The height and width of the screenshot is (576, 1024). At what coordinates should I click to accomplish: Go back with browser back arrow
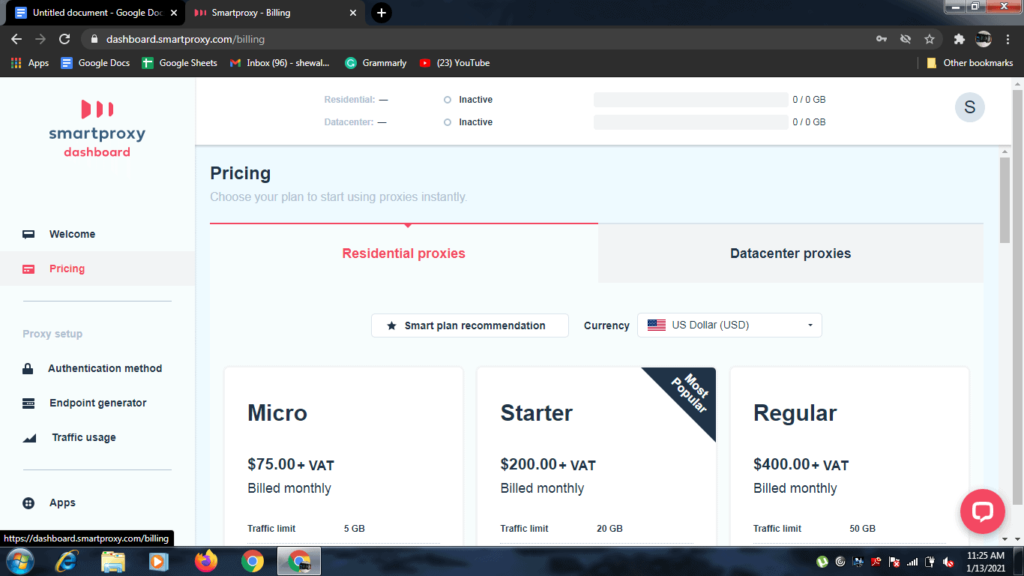click(x=16, y=39)
